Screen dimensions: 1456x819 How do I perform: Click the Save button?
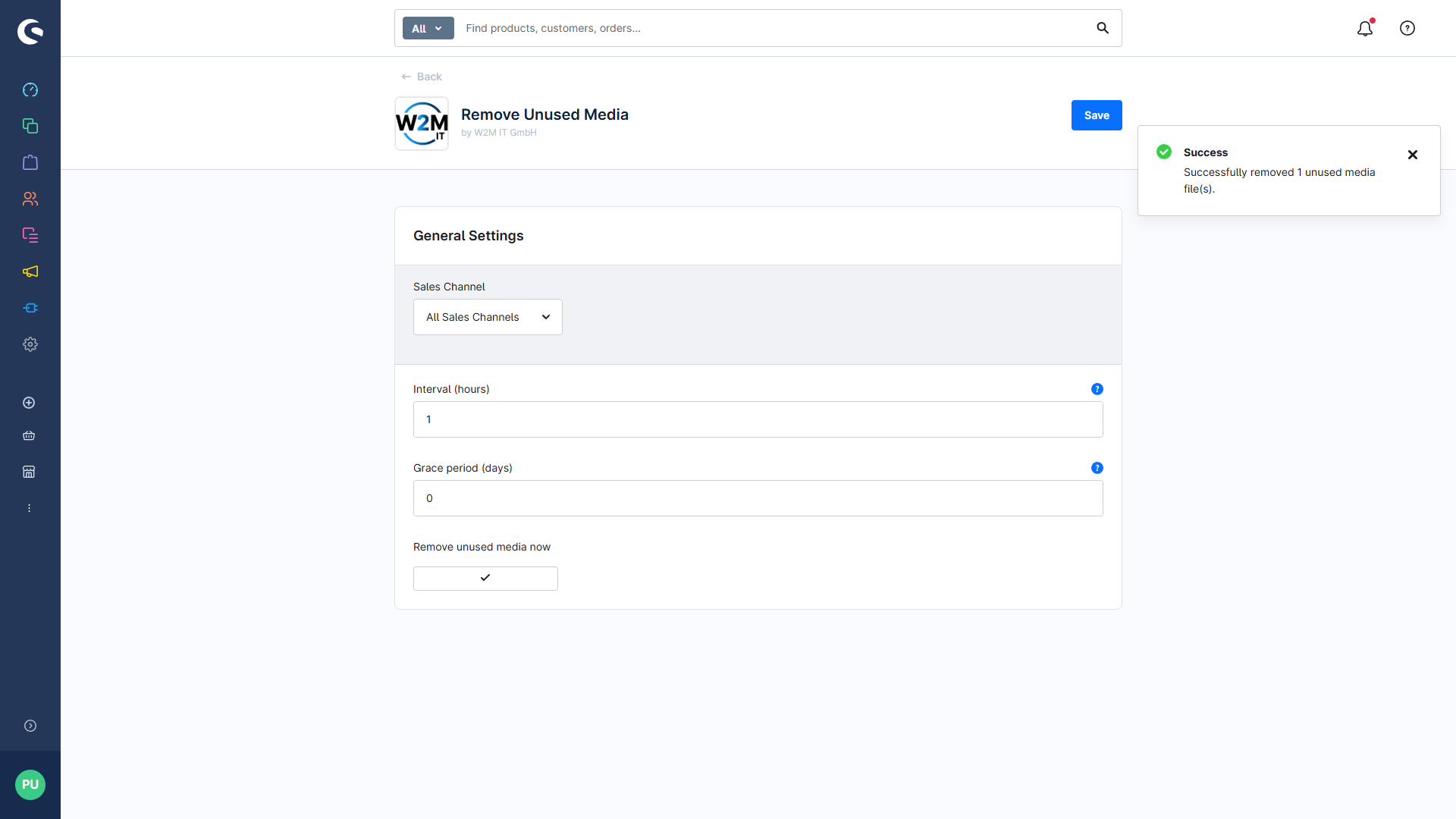[1097, 115]
